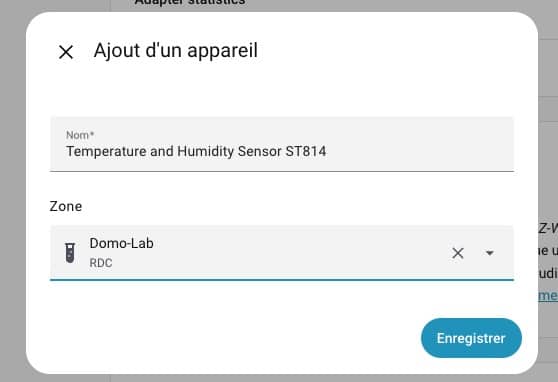The width and height of the screenshot is (558, 382).
Task: Click the Z-W text at right edge
Action: point(548,228)
